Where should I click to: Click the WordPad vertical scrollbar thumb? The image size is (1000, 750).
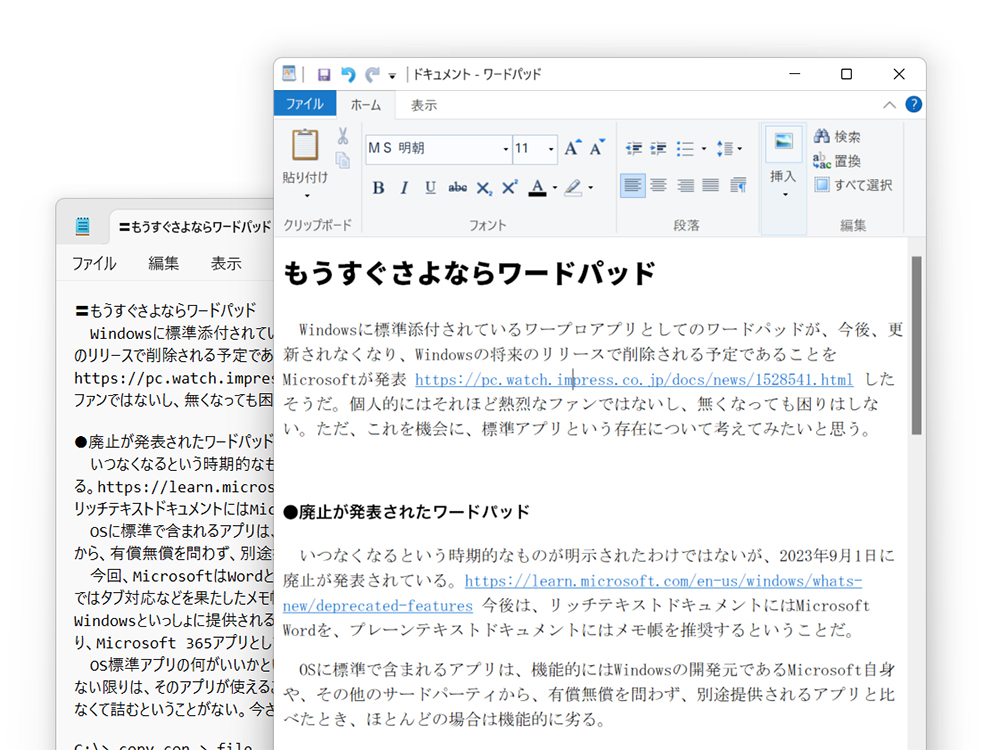[x=916, y=345]
